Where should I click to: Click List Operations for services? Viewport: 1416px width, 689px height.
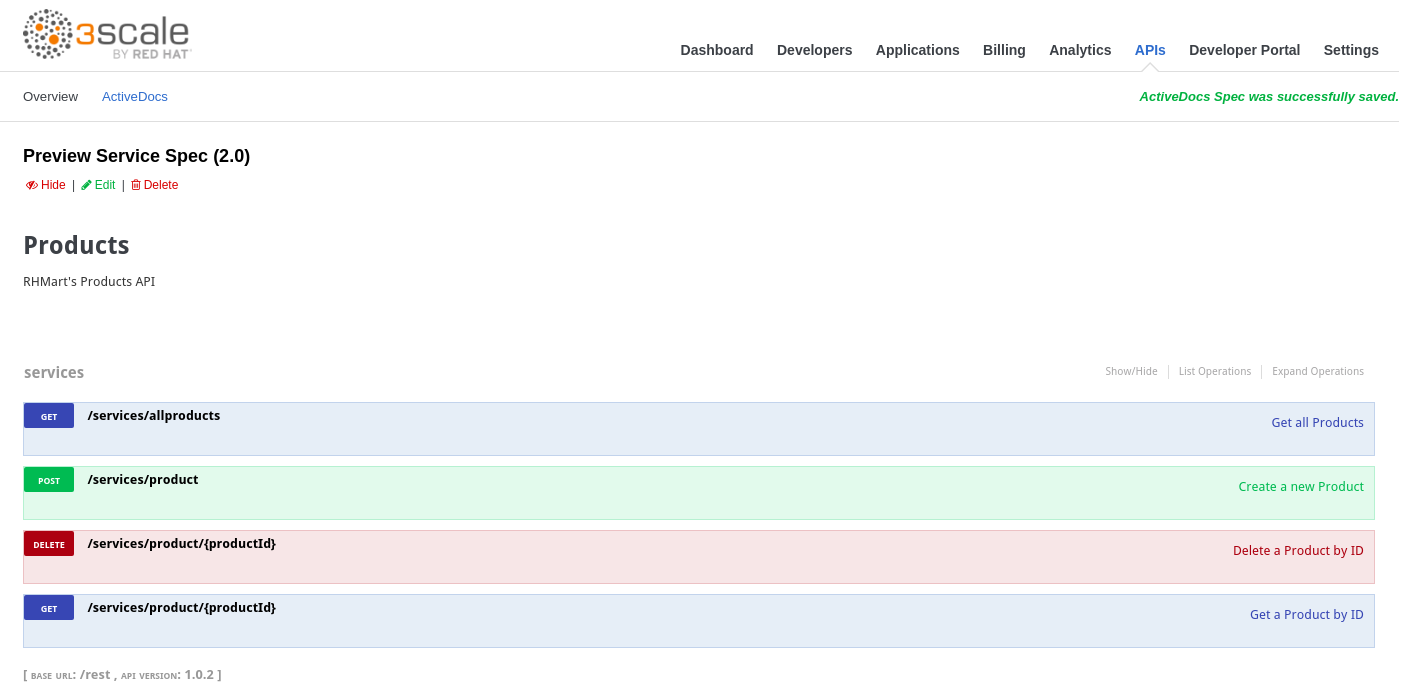pyautogui.click(x=1214, y=372)
